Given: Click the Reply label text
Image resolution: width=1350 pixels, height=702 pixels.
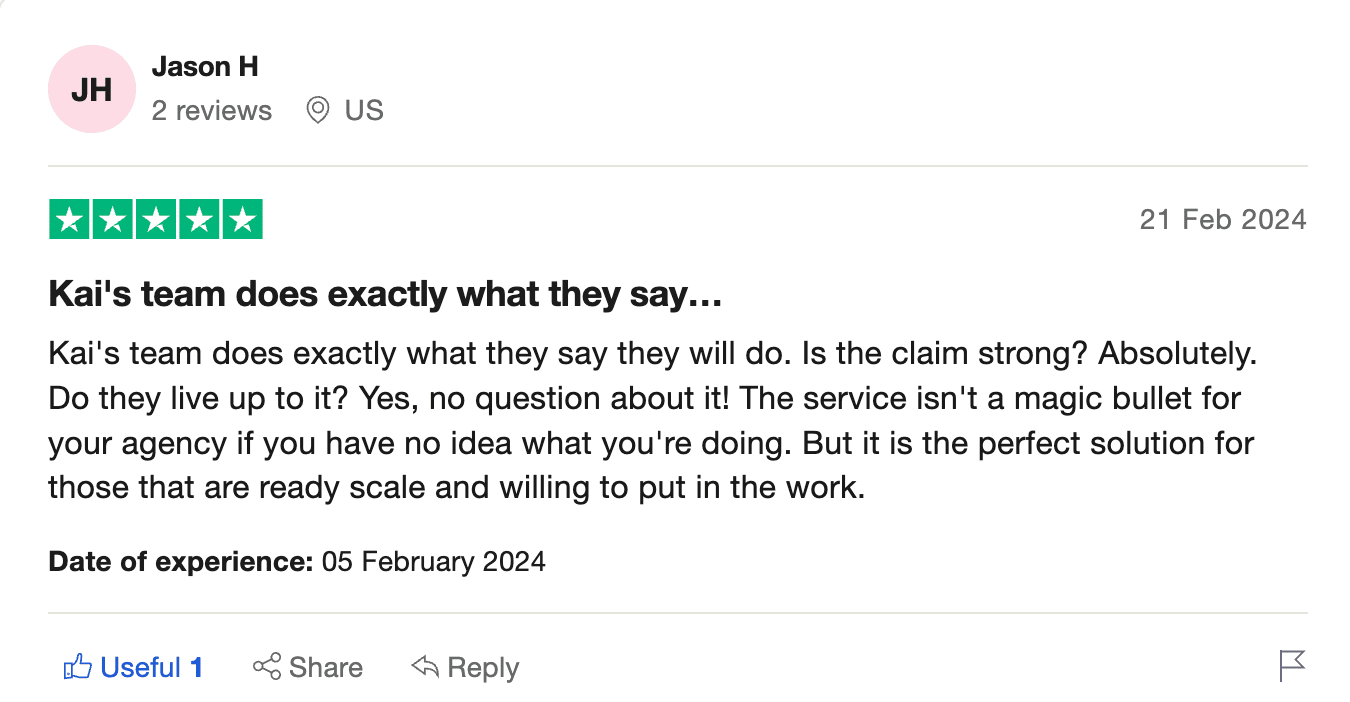Looking at the screenshot, I should (483, 667).
